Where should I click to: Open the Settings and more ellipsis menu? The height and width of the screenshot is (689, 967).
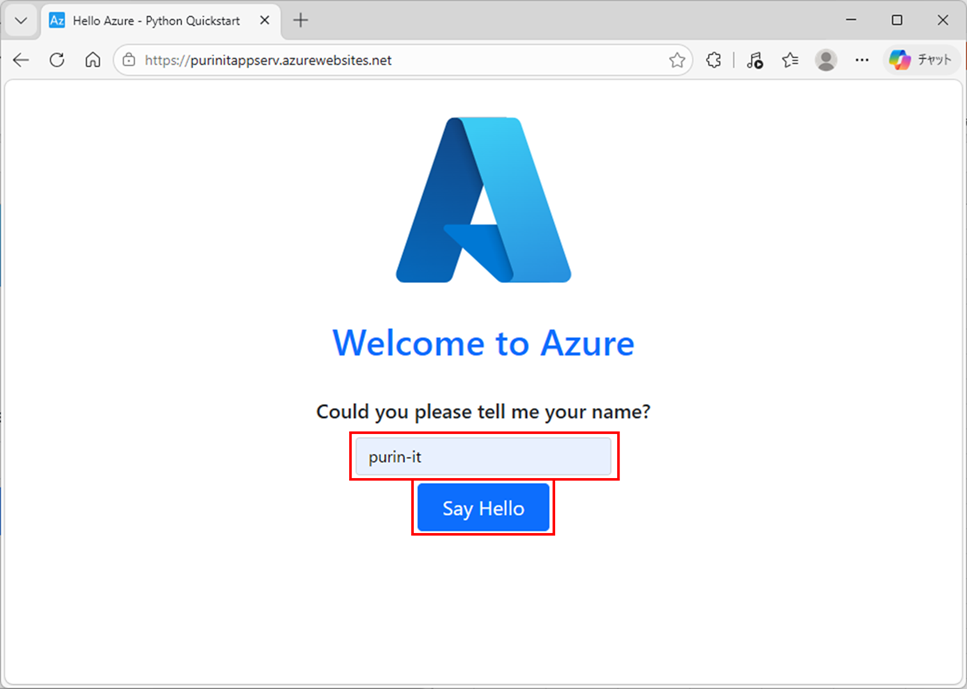[862, 60]
